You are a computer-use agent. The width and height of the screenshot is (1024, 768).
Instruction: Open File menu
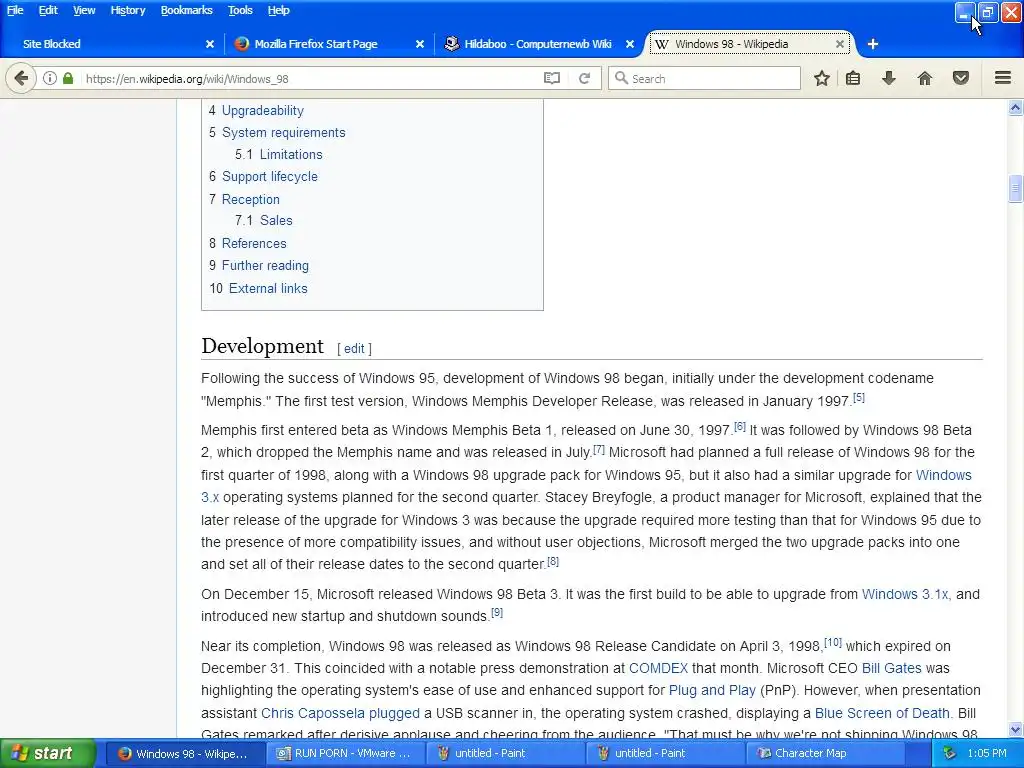[x=15, y=10]
